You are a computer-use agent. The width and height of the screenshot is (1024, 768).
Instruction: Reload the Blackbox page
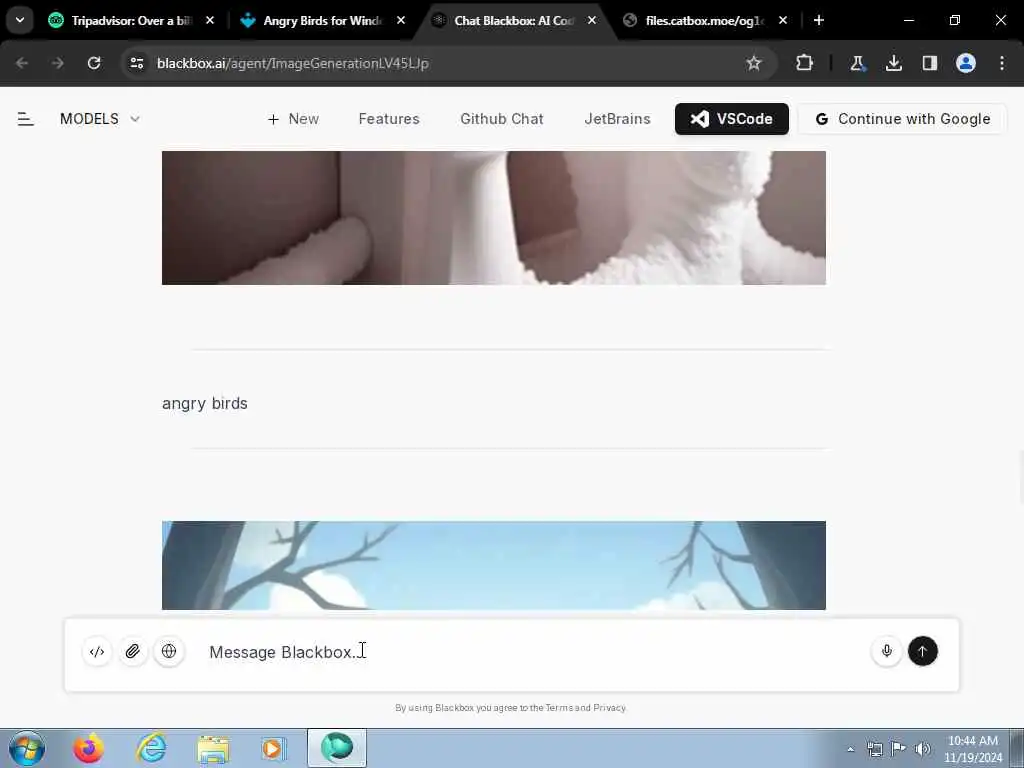click(94, 63)
